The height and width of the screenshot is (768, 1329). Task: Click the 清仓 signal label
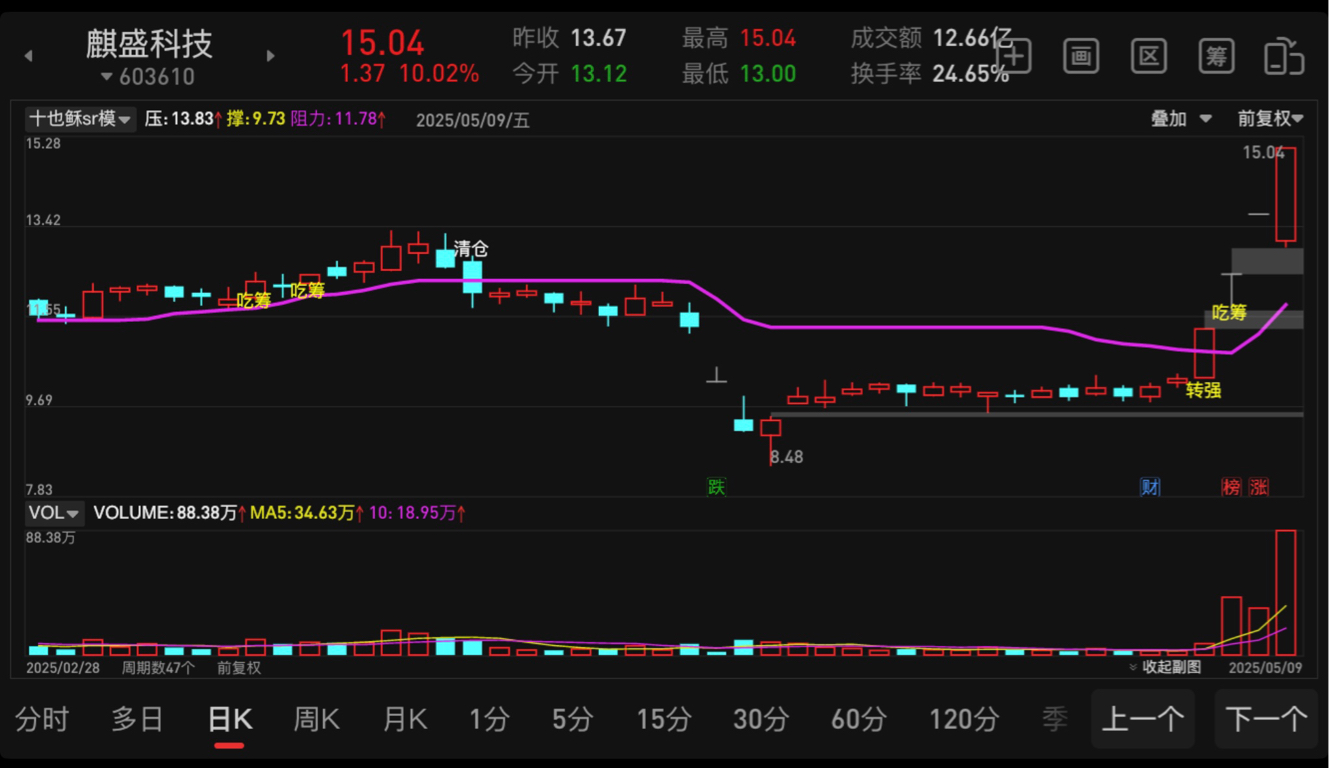[471, 249]
